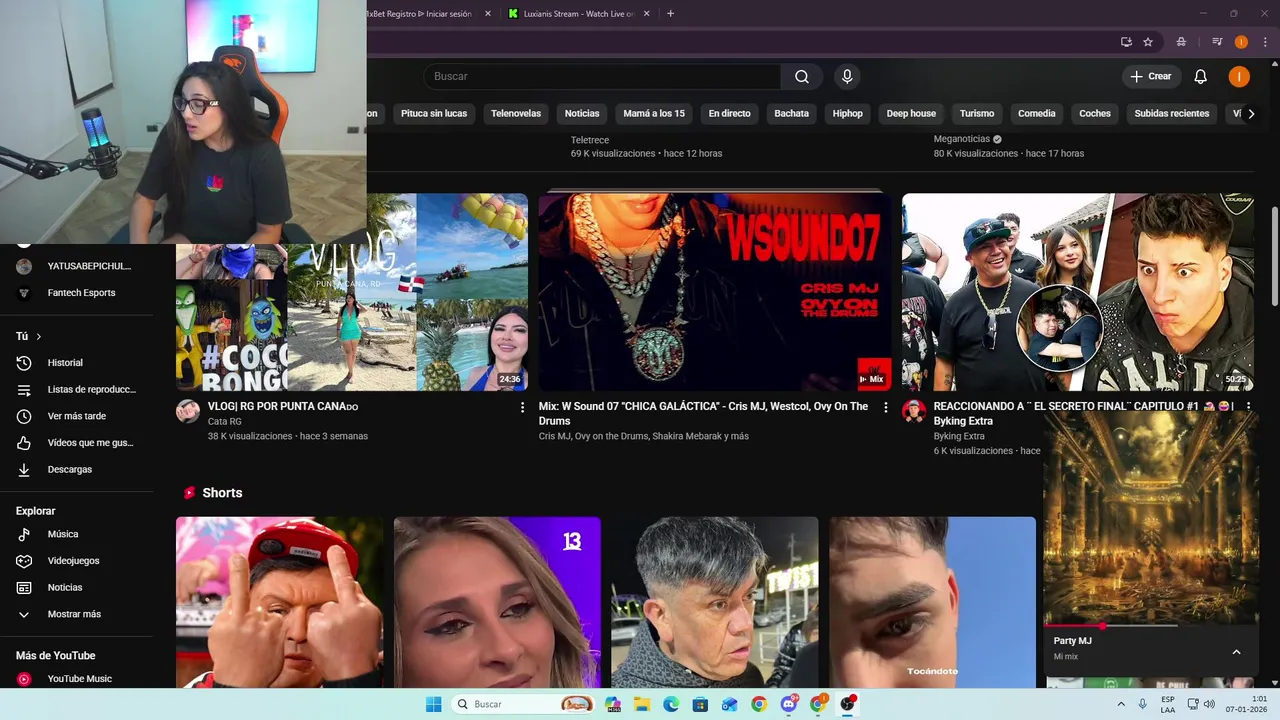Open Listas de reproducción in sidebar
1280x720 pixels.
coord(77,389)
